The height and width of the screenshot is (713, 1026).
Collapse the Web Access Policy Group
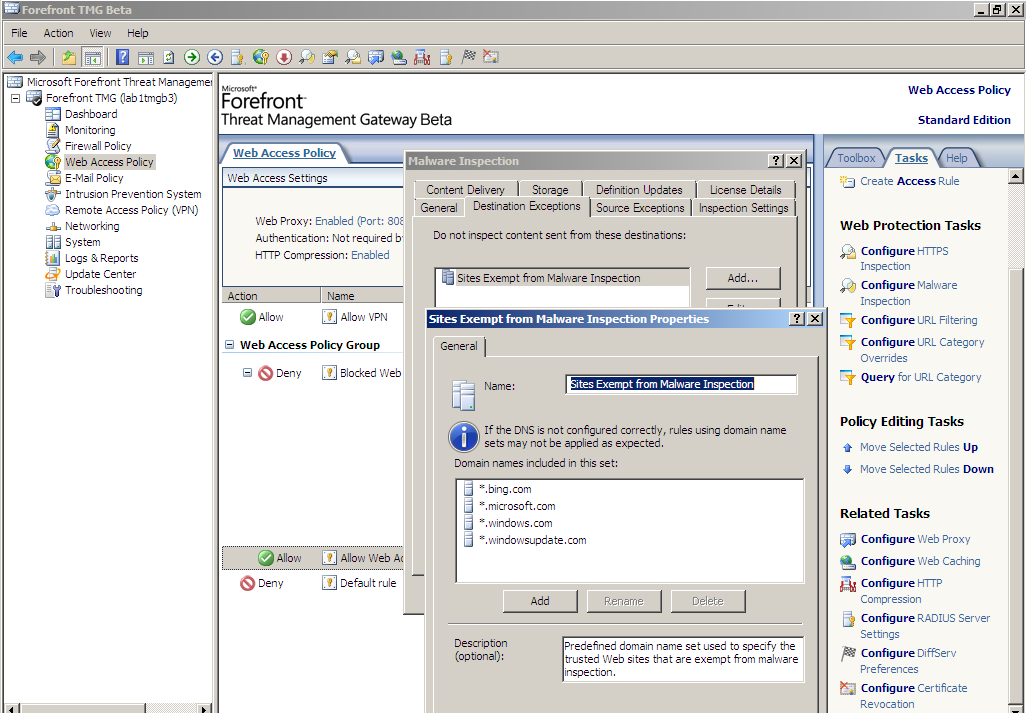229,345
